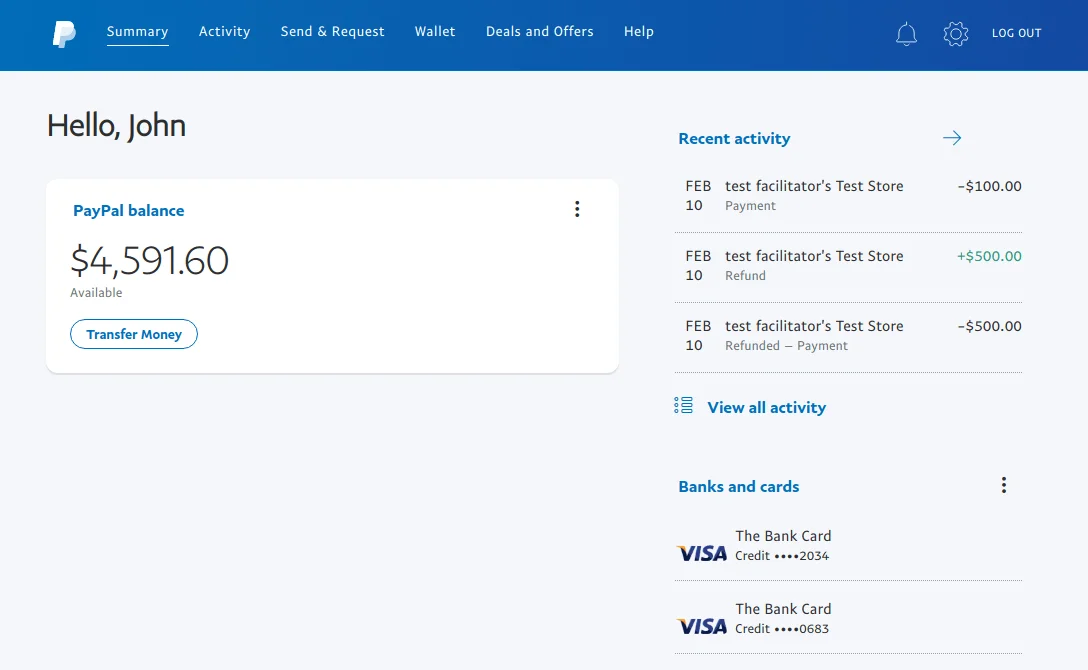Click the PayPal logo icon
The height and width of the screenshot is (670, 1088).
pos(64,34)
